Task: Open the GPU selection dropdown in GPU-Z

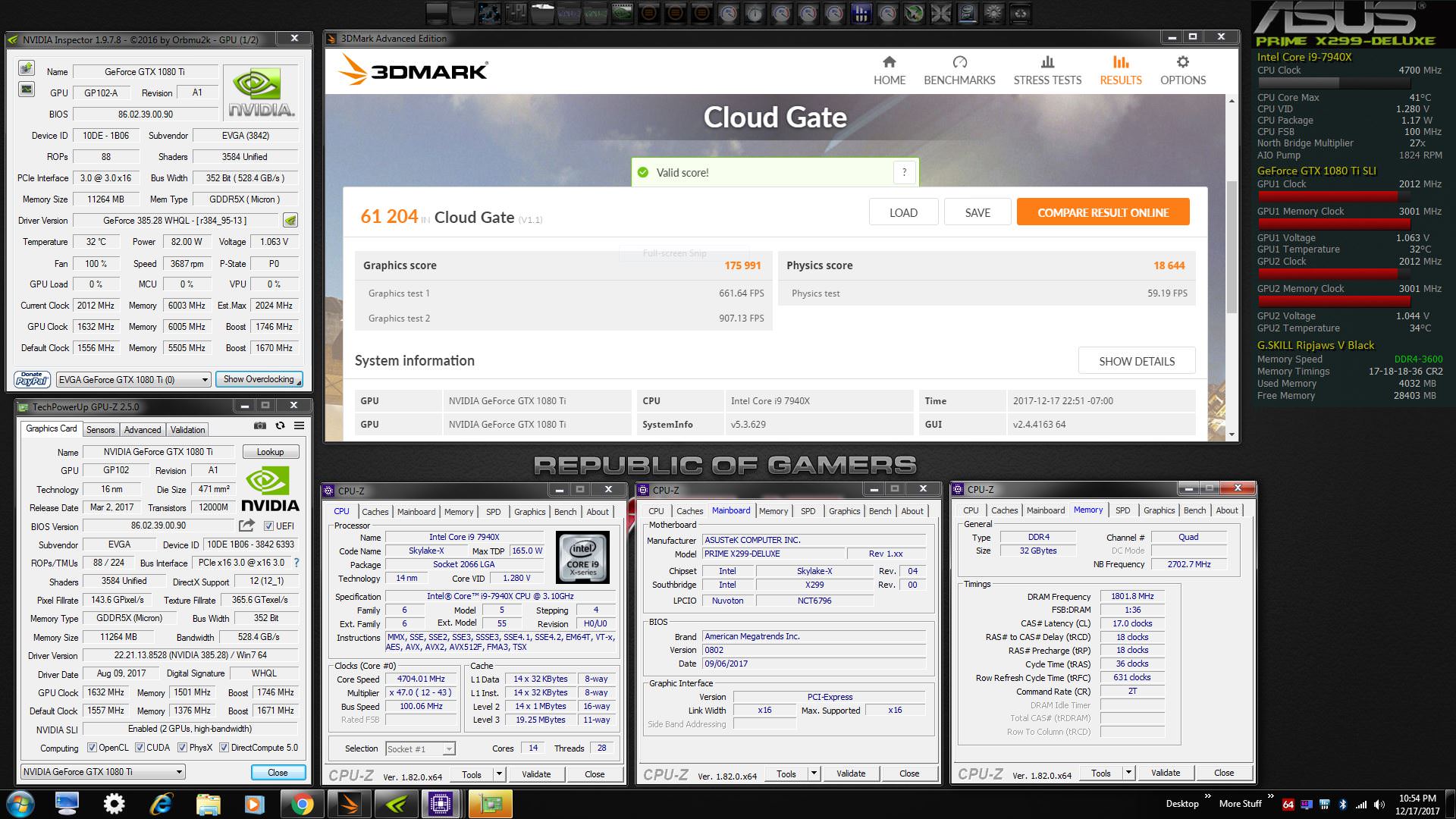Action: coord(102,772)
